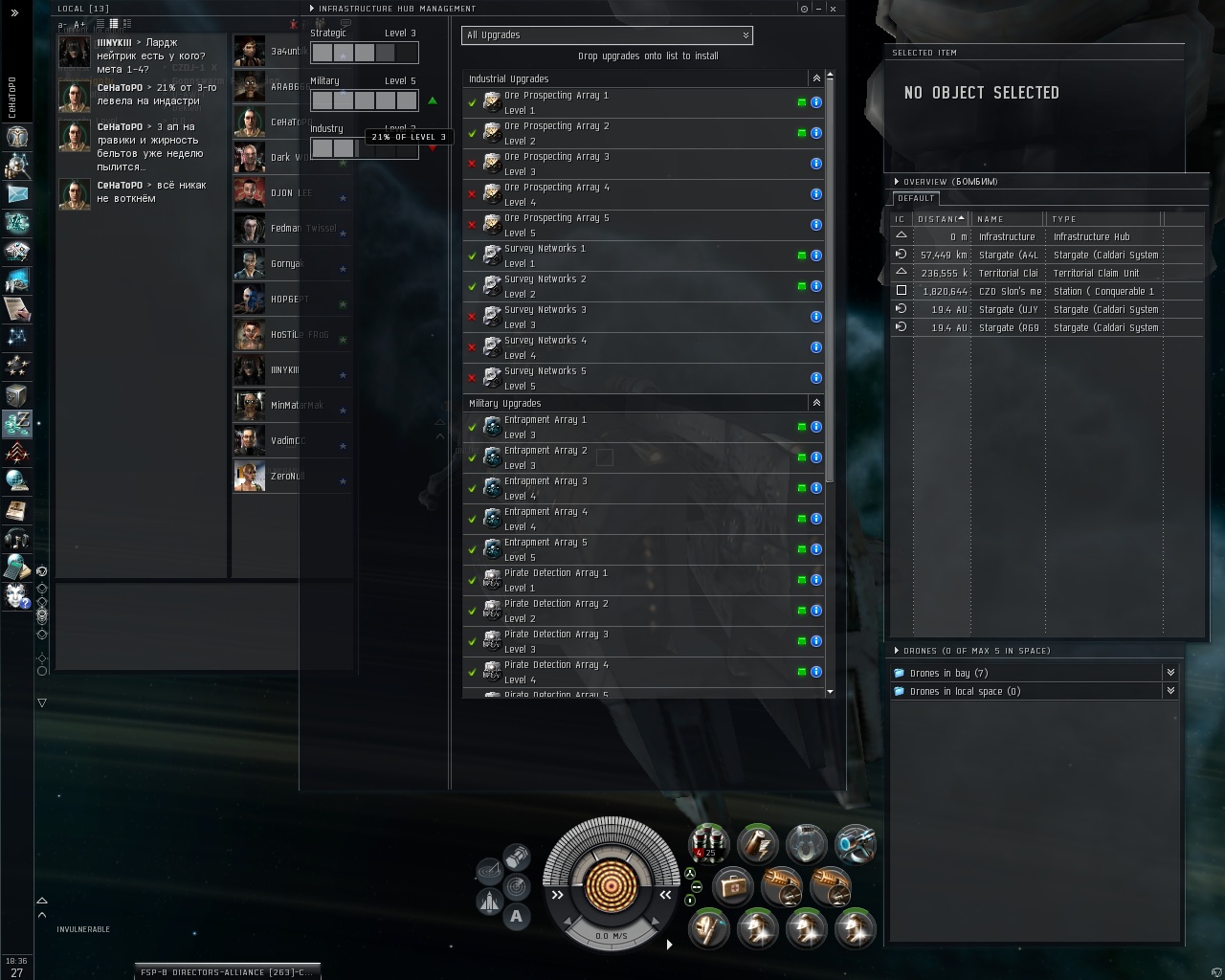1225x980 pixels.
Task: Toggle online state of Entrapment Array 1
Action: tap(802, 427)
